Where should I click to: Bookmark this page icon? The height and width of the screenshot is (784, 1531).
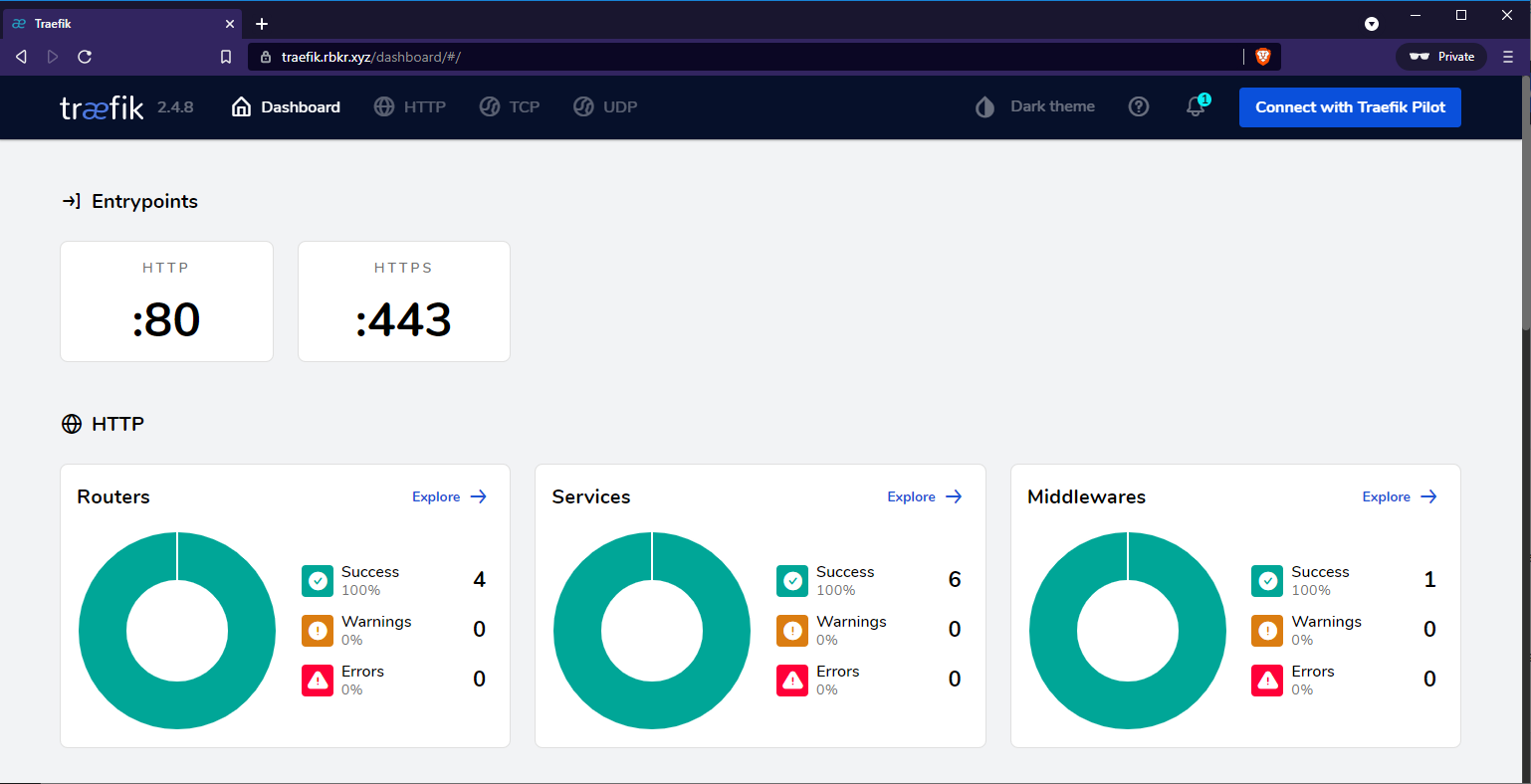[x=226, y=57]
